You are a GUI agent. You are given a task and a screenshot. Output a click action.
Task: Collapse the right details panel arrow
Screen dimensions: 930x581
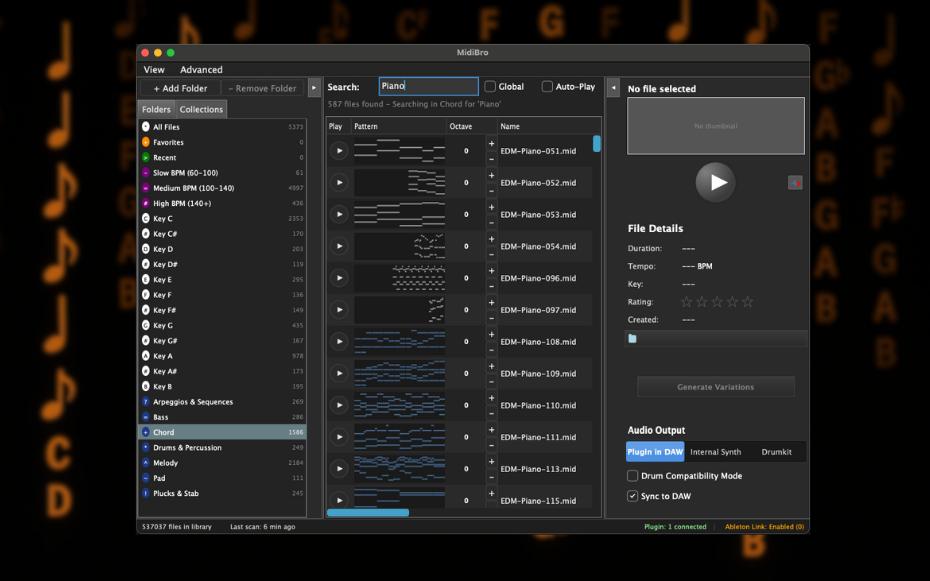614,88
